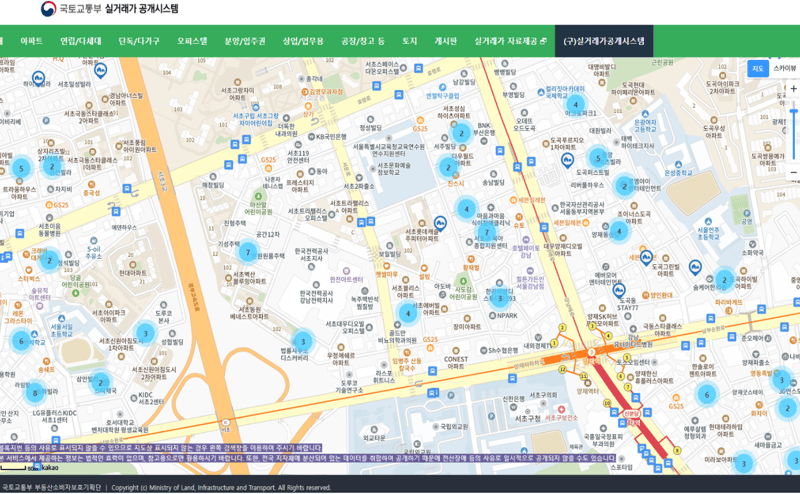Image resolution: width=800 pixels, height=494 pixels.
Task: Zoom out with the minus button
Action: [x=793, y=172]
